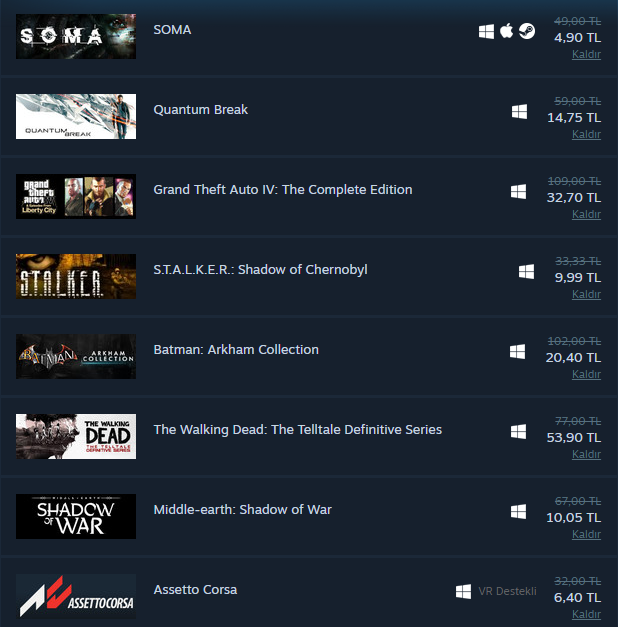Click the Windows icon for Batman: Arkham Collection
The image size is (618, 627).
(x=517, y=351)
